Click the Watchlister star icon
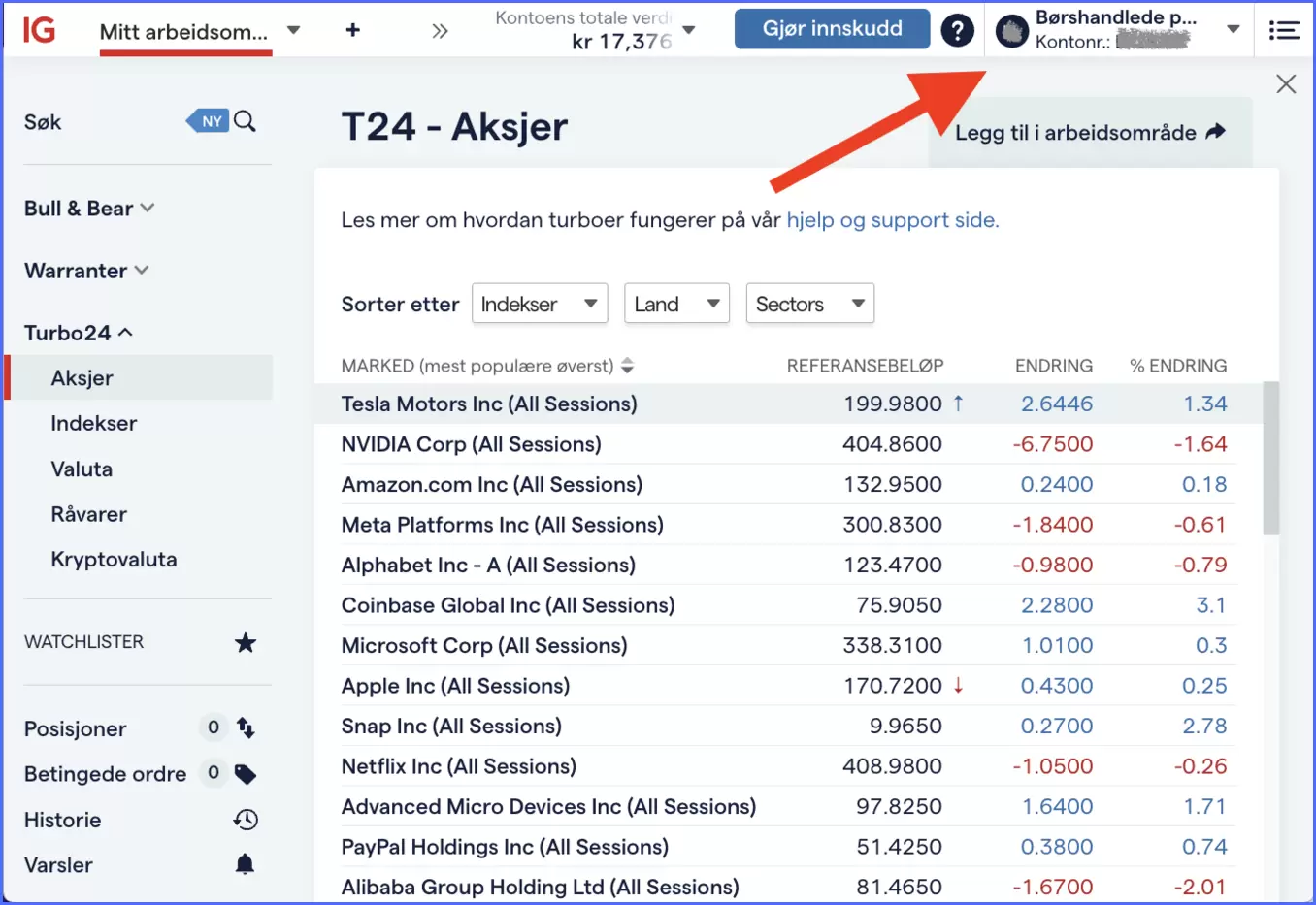The image size is (1316, 905). pos(246,642)
